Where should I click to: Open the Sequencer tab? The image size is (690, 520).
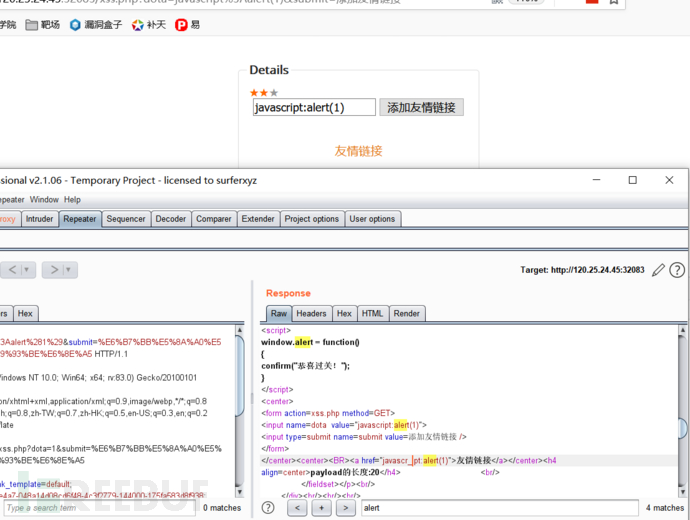[x=126, y=219]
